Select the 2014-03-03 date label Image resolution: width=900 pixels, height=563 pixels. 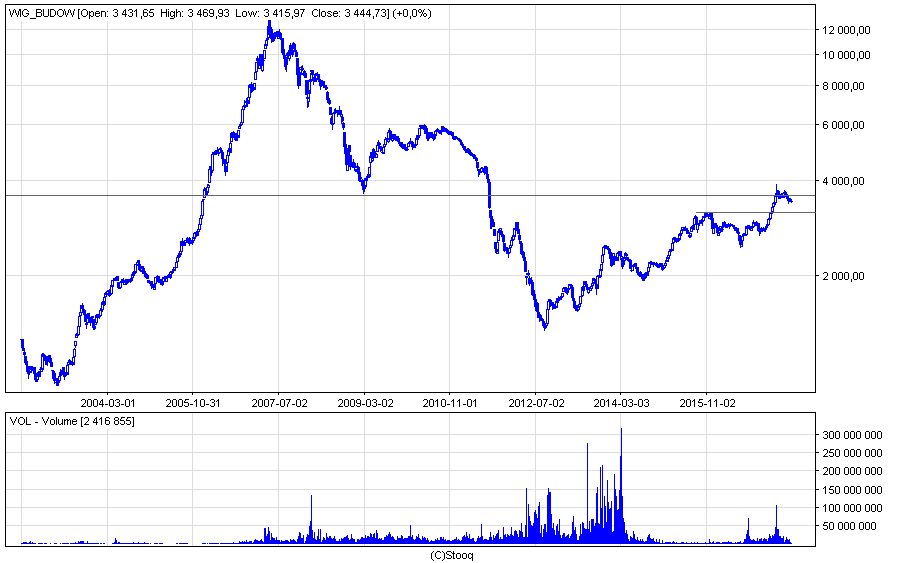click(x=622, y=403)
